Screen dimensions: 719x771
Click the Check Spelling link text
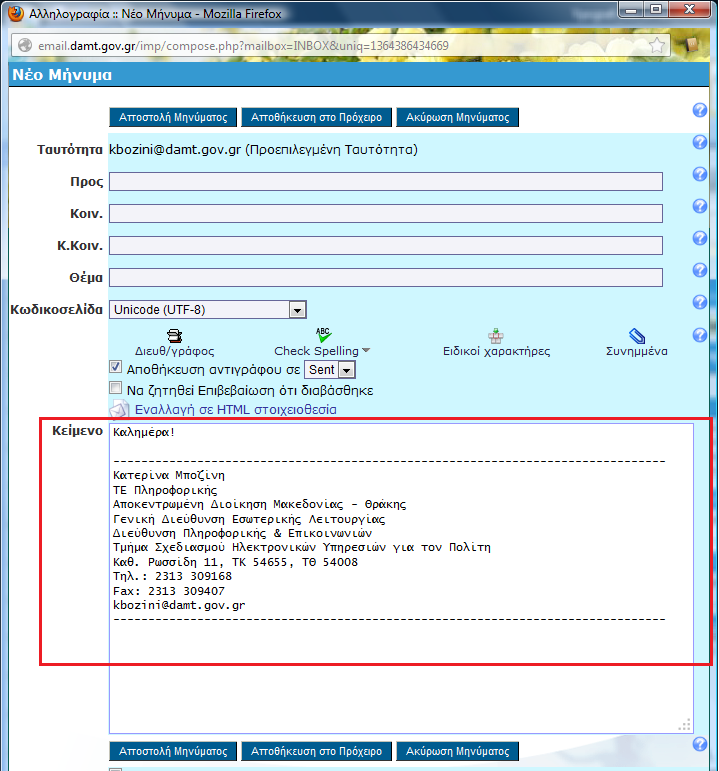point(316,351)
